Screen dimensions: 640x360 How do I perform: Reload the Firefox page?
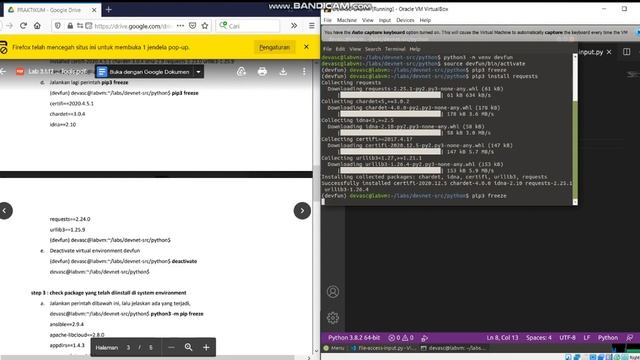tap(23, 26)
